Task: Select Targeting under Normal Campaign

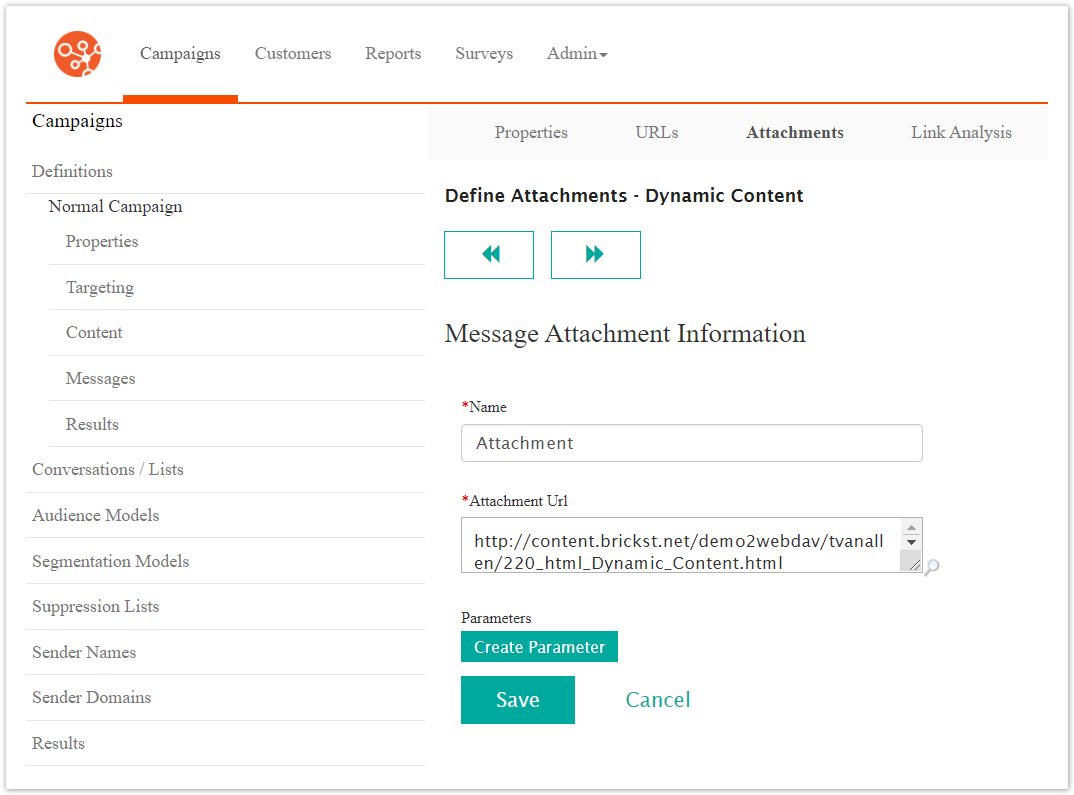Action: (x=99, y=288)
